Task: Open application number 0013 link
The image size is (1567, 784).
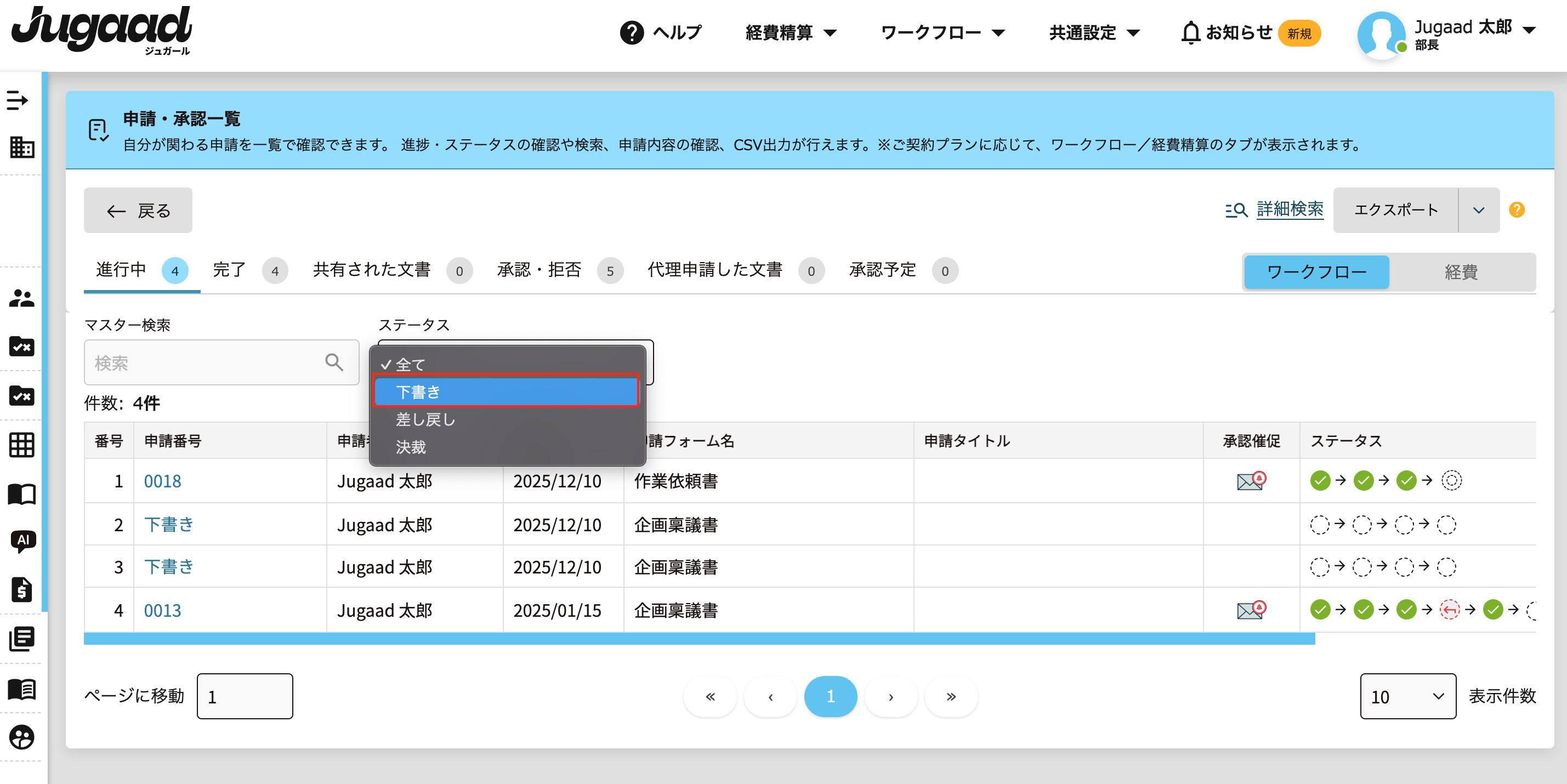Action: click(162, 610)
